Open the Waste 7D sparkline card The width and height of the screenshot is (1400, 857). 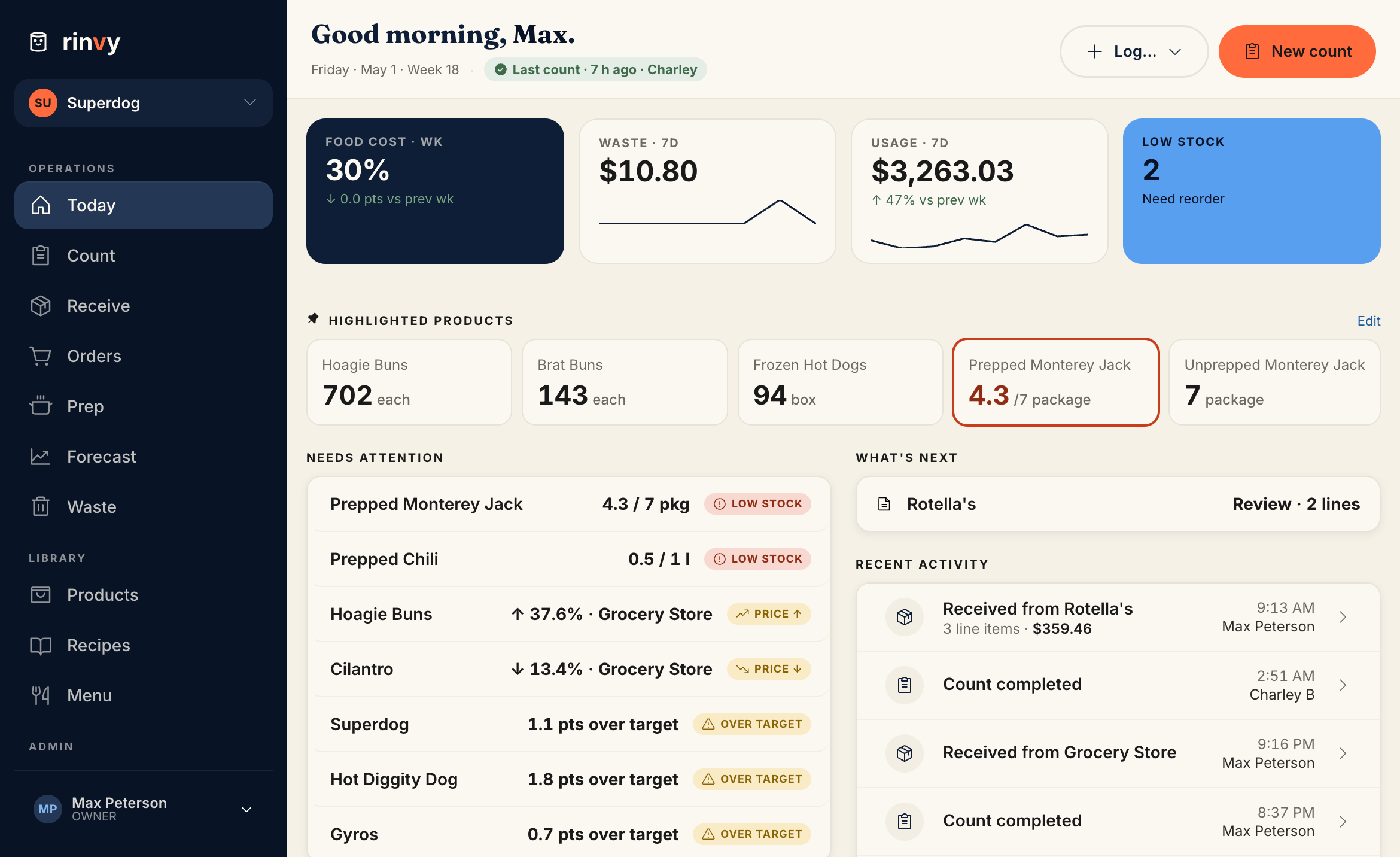(x=707, y=191)
